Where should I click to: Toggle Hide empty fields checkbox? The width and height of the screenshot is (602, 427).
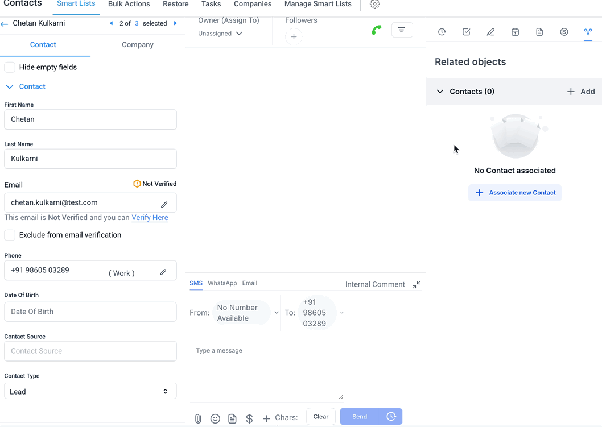click(x=10, y=67)
